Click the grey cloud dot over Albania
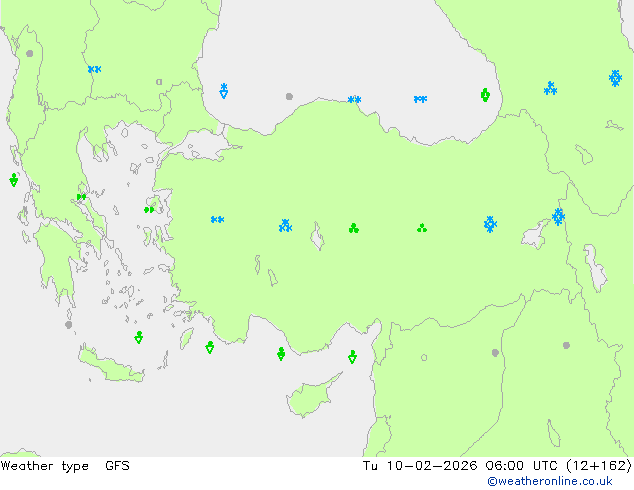634x490 pixels. 30,53
